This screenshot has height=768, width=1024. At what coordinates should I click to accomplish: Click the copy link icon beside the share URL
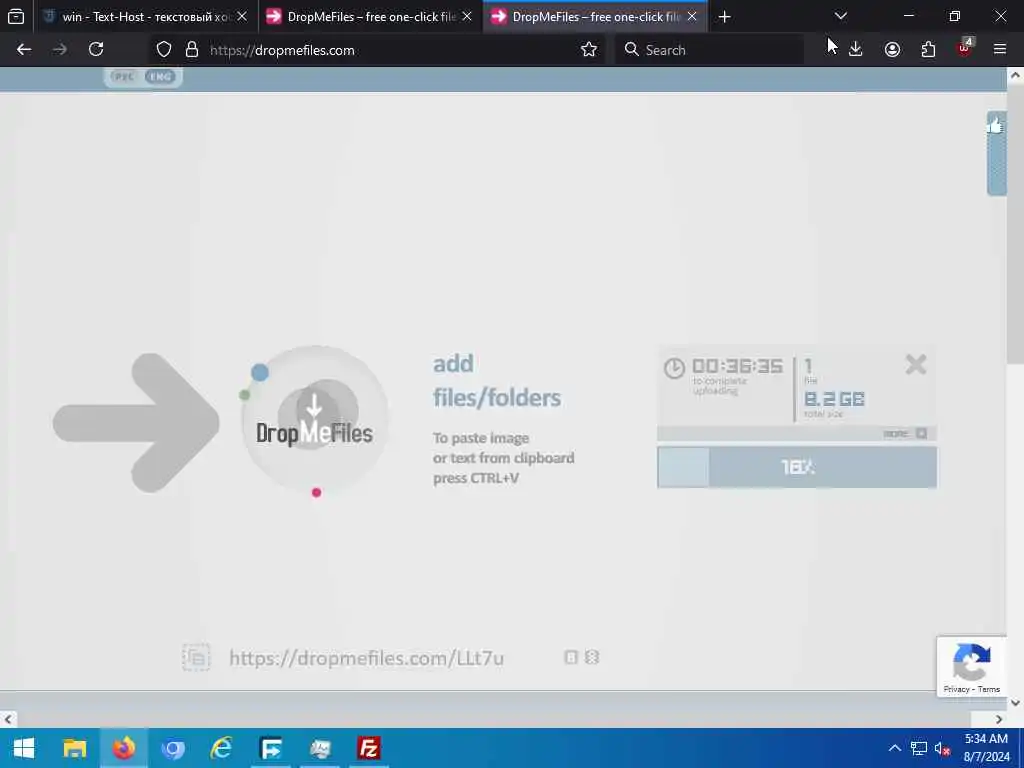click(x=196, y=658)
